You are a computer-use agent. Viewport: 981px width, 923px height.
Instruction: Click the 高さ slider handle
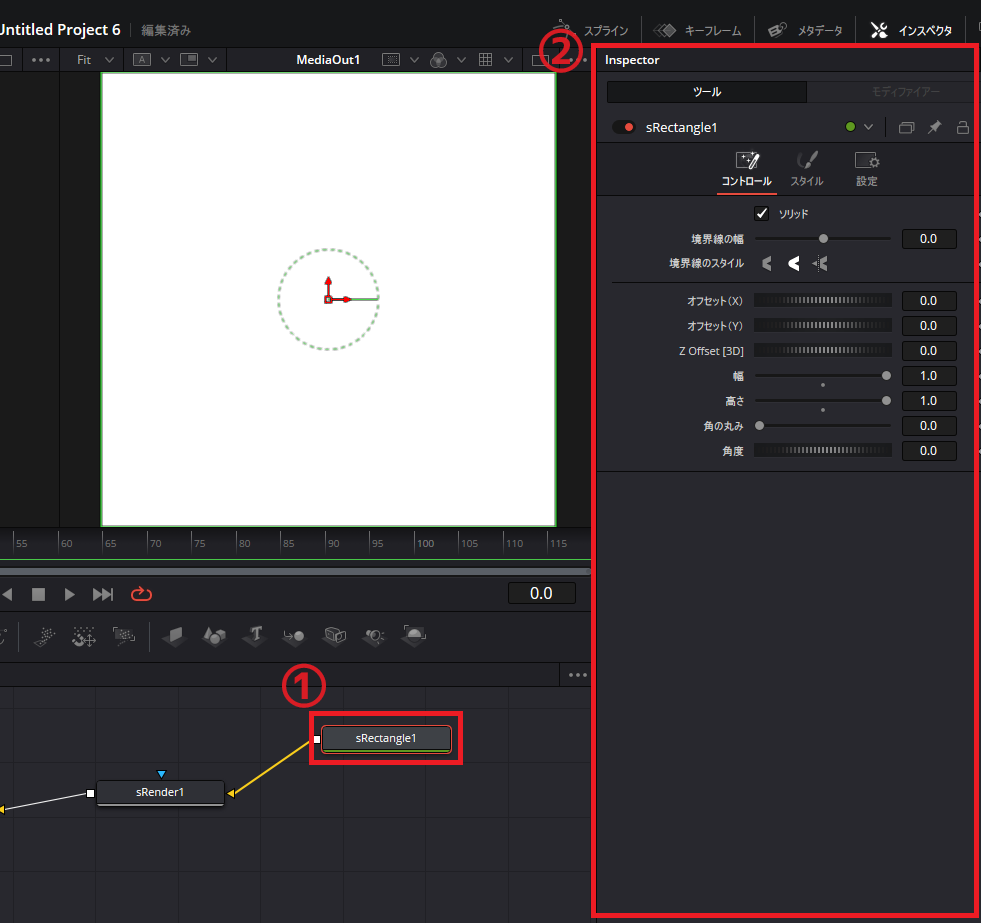886,400
